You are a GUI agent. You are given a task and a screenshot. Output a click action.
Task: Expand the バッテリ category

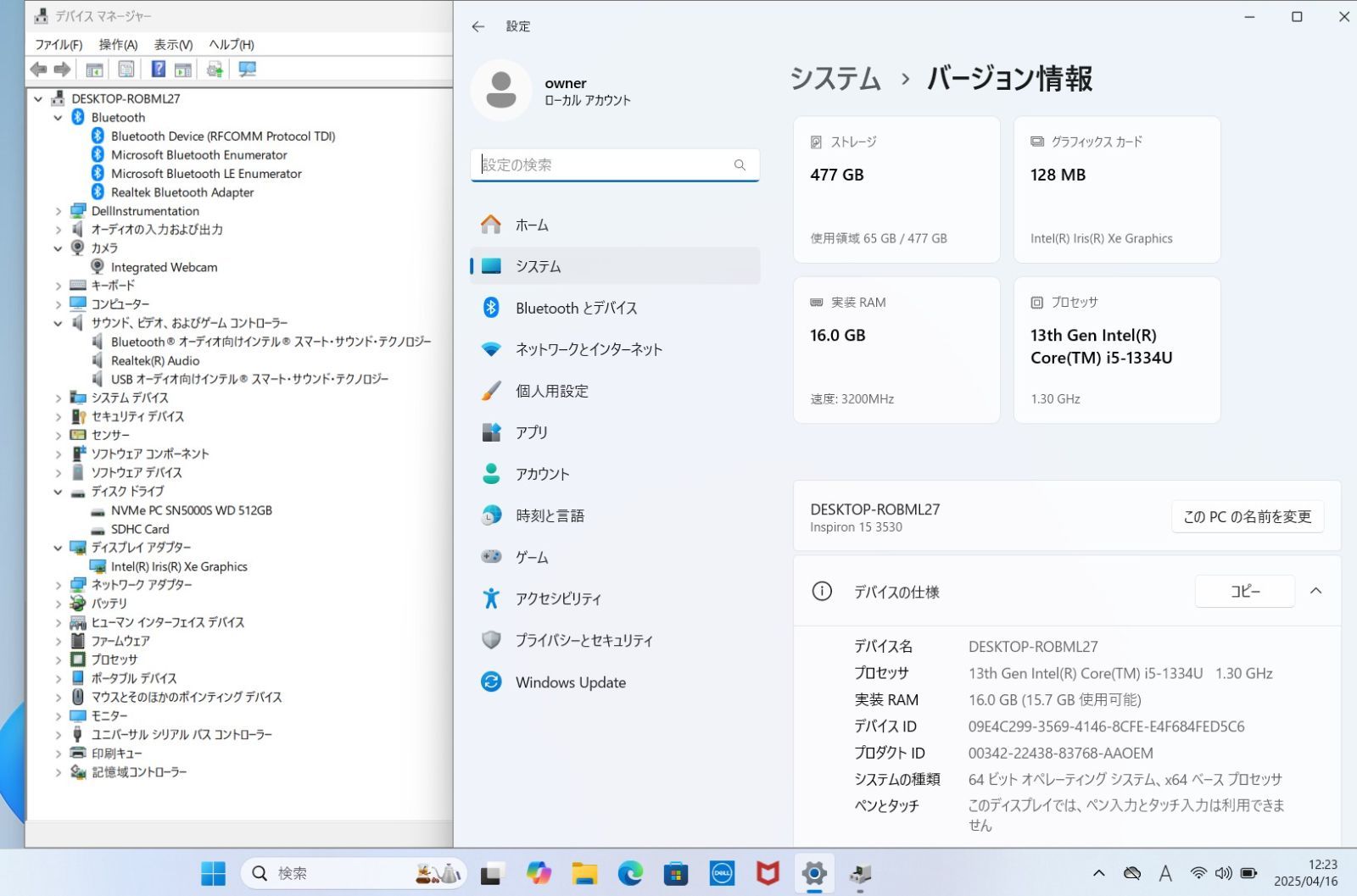[58, 604]
